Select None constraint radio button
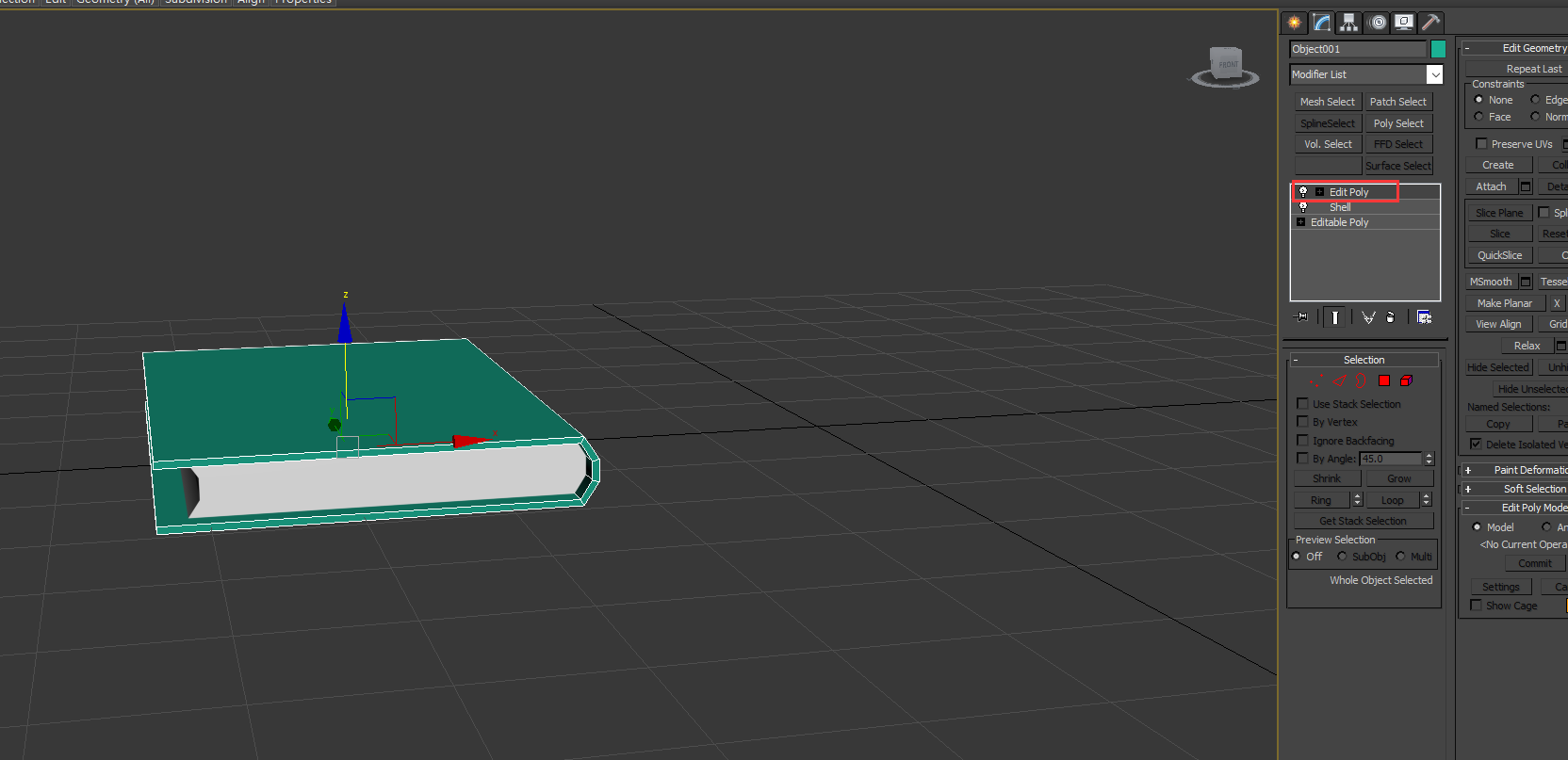The width and height of the screenshot is (1568, 760). 1478,100
